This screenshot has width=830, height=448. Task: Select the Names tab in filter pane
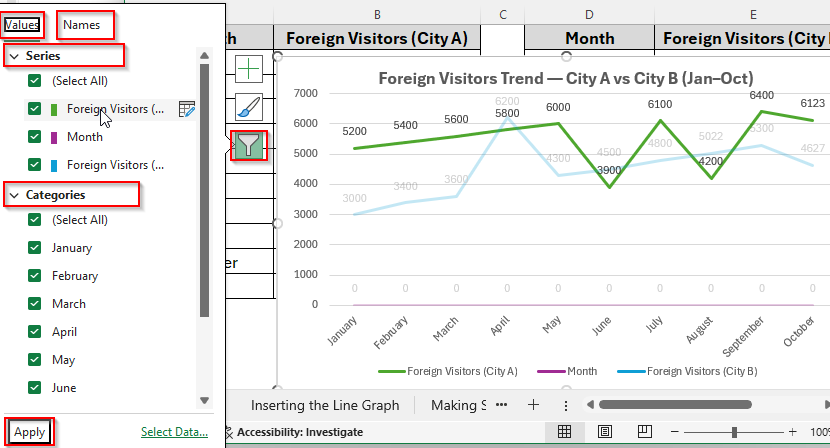point(82,25)
